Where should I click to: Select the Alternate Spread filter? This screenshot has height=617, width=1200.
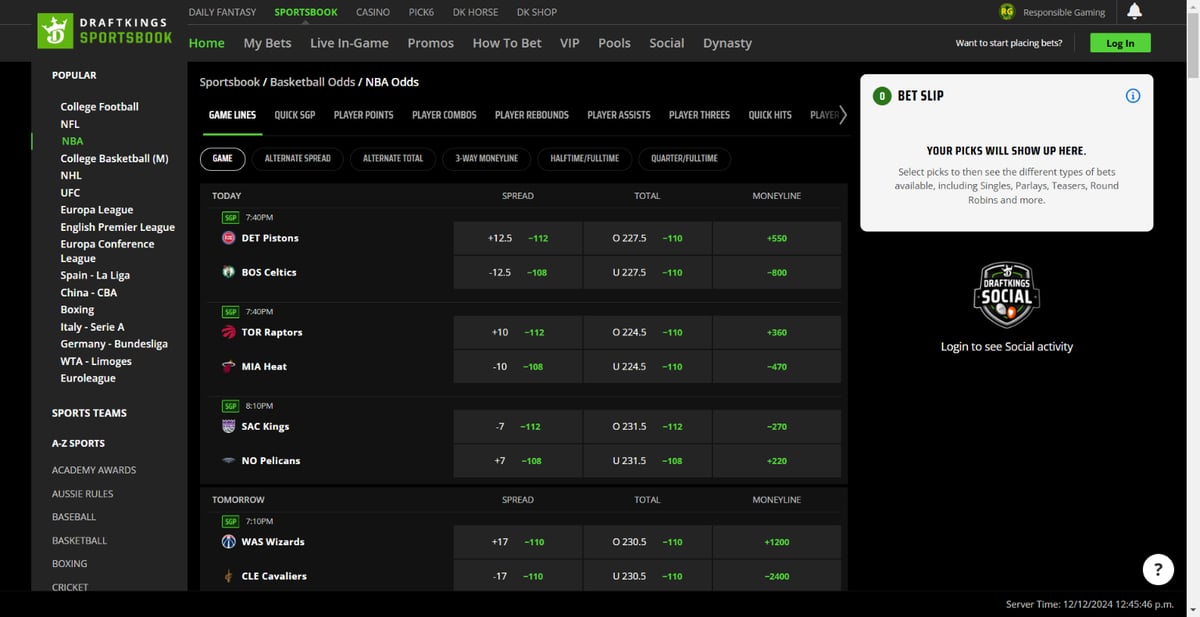coord(298,158)
